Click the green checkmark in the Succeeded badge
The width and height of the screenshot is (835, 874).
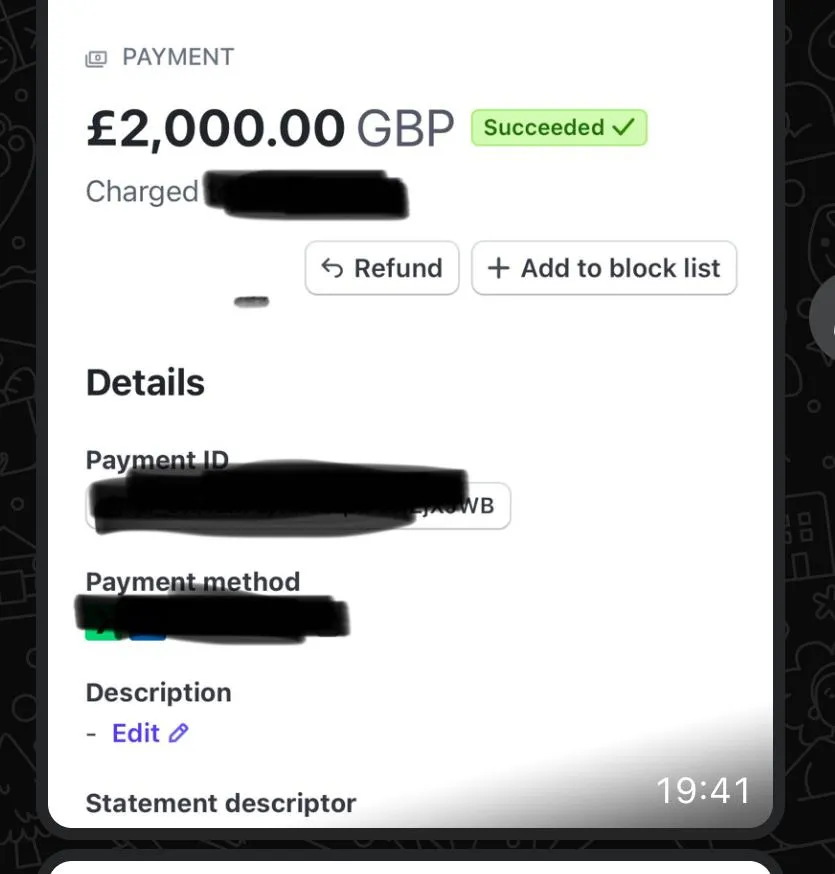[623, 127]
